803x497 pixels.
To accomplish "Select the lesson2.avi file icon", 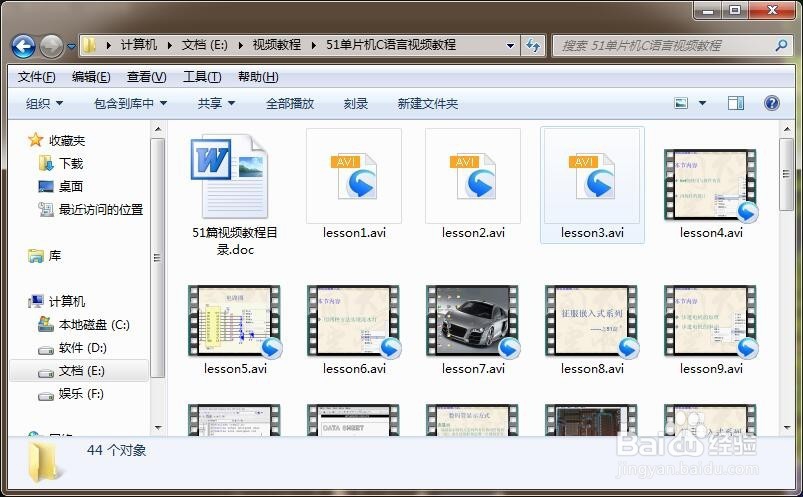I will point(473,176).
